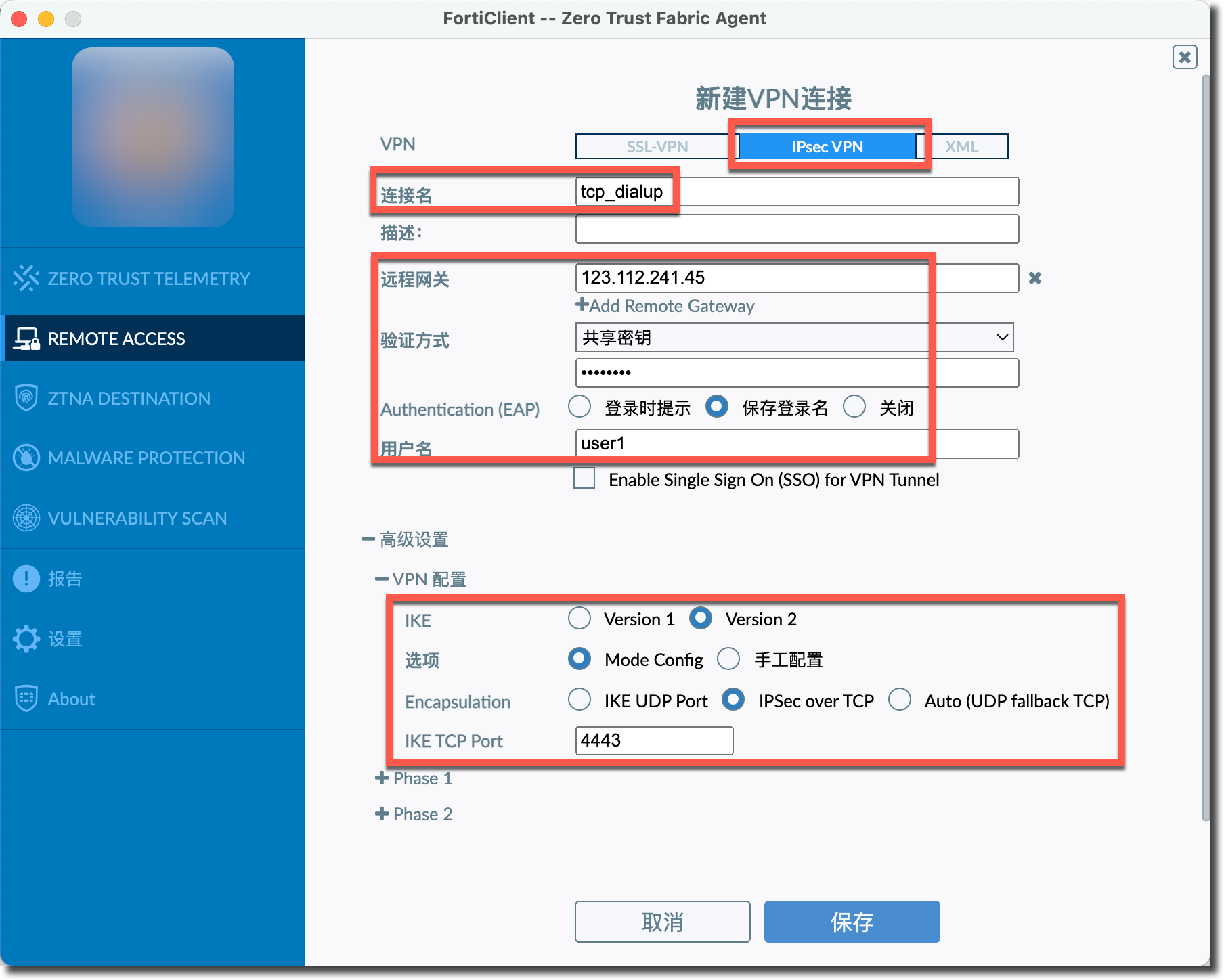Image resolution: width=1224 pixels, height=980 pixels.
Task: Click the user avatar image
Action: pyautogui.click(x=153, y=137)
